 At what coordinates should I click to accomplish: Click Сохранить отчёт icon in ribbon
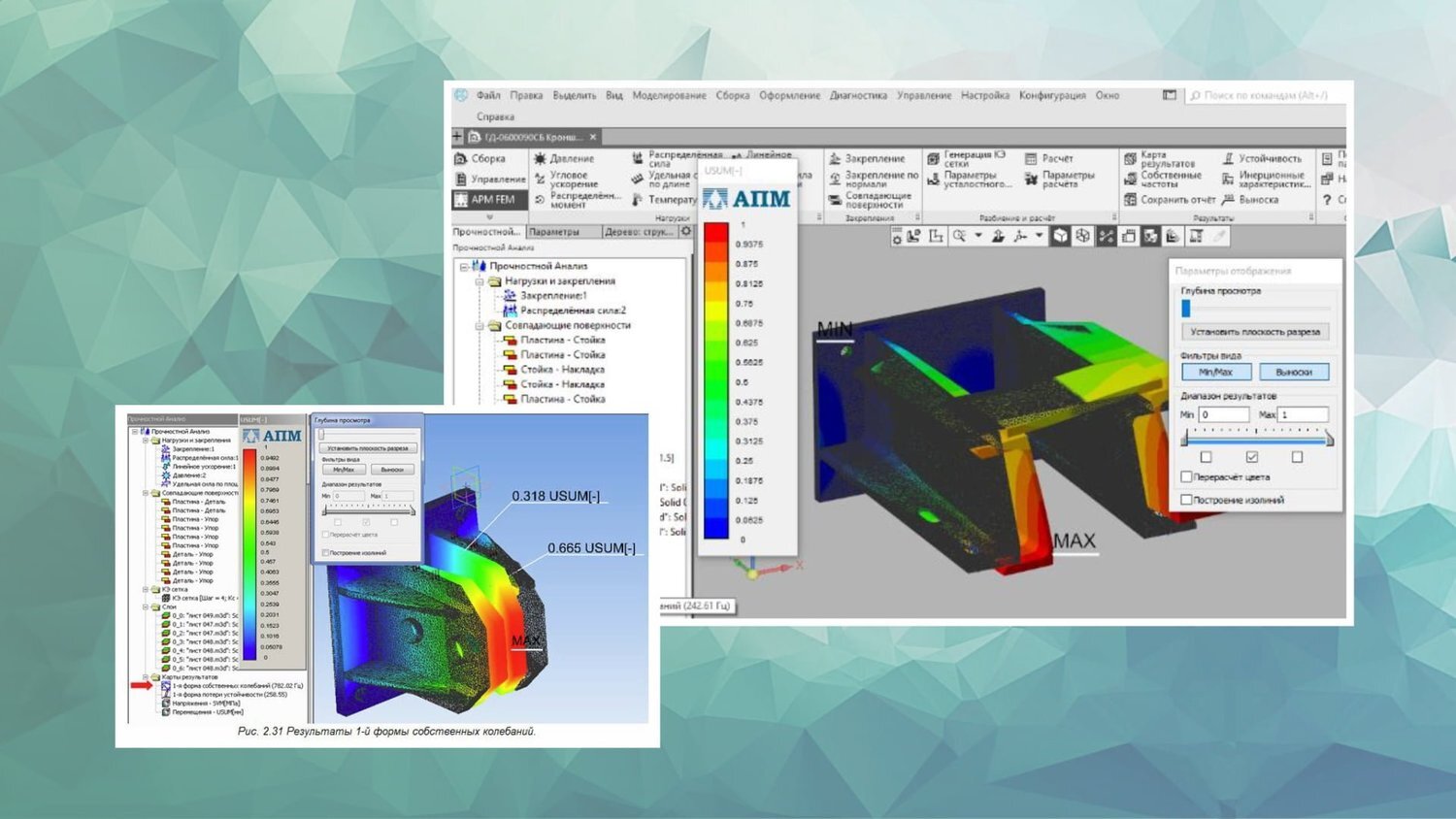click(1130, 199)
